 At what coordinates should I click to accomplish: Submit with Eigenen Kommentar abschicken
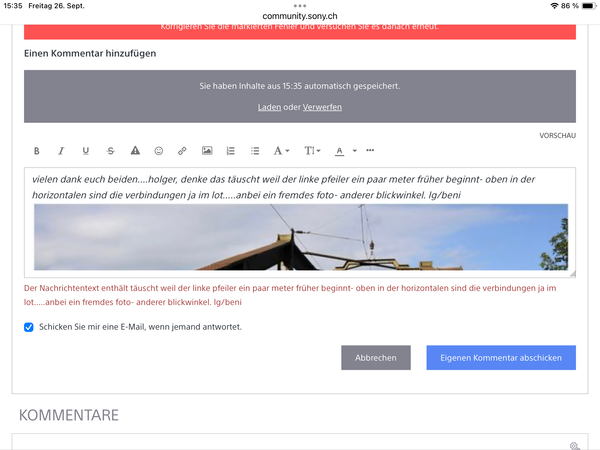tap(501, 358)
